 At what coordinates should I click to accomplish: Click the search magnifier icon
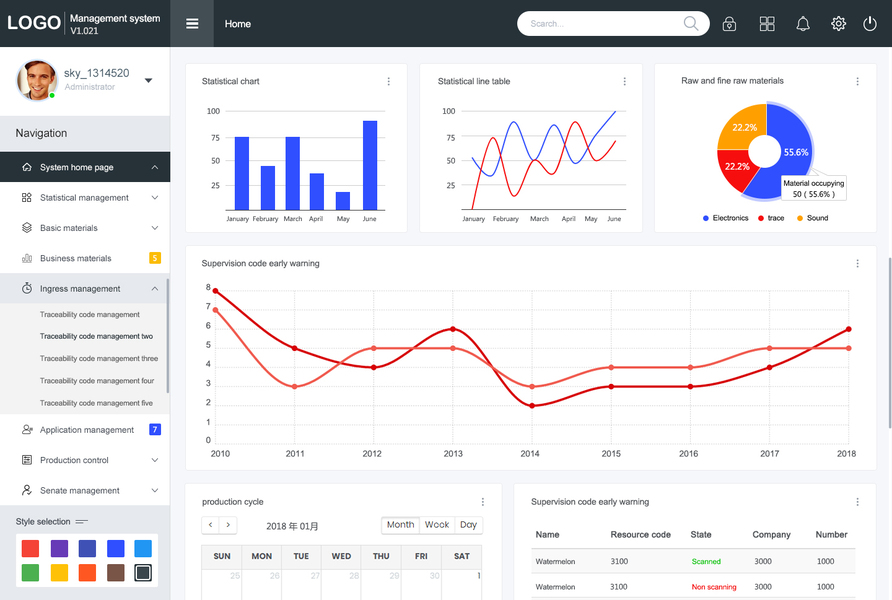coord(691,23)
